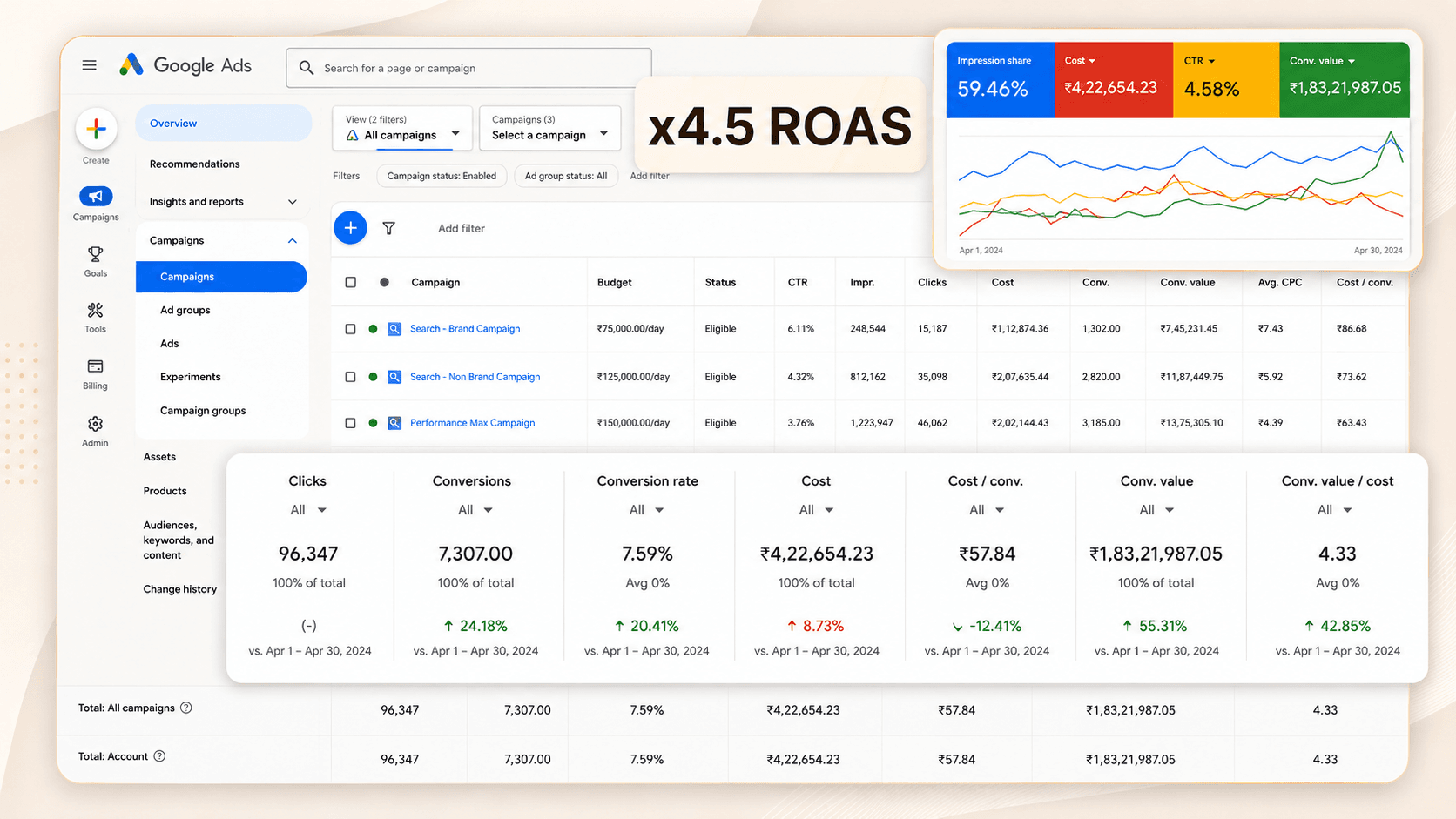Click the Ad group status: All chip
The width and height of the screenshot is (1456, 819).
[x=566, y=176]
